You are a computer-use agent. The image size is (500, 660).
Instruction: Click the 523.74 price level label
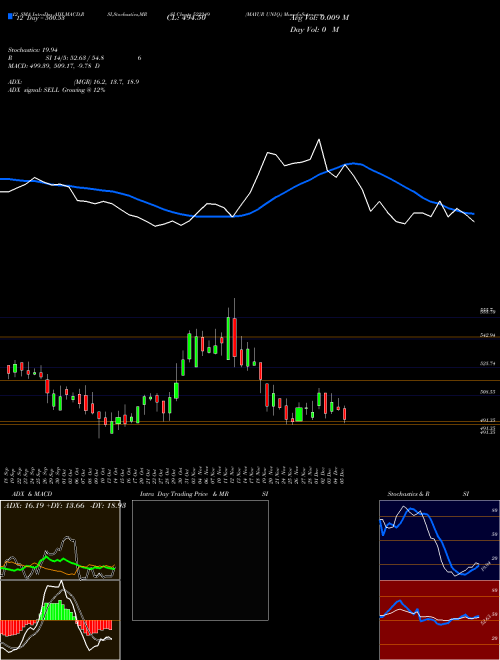488,363
